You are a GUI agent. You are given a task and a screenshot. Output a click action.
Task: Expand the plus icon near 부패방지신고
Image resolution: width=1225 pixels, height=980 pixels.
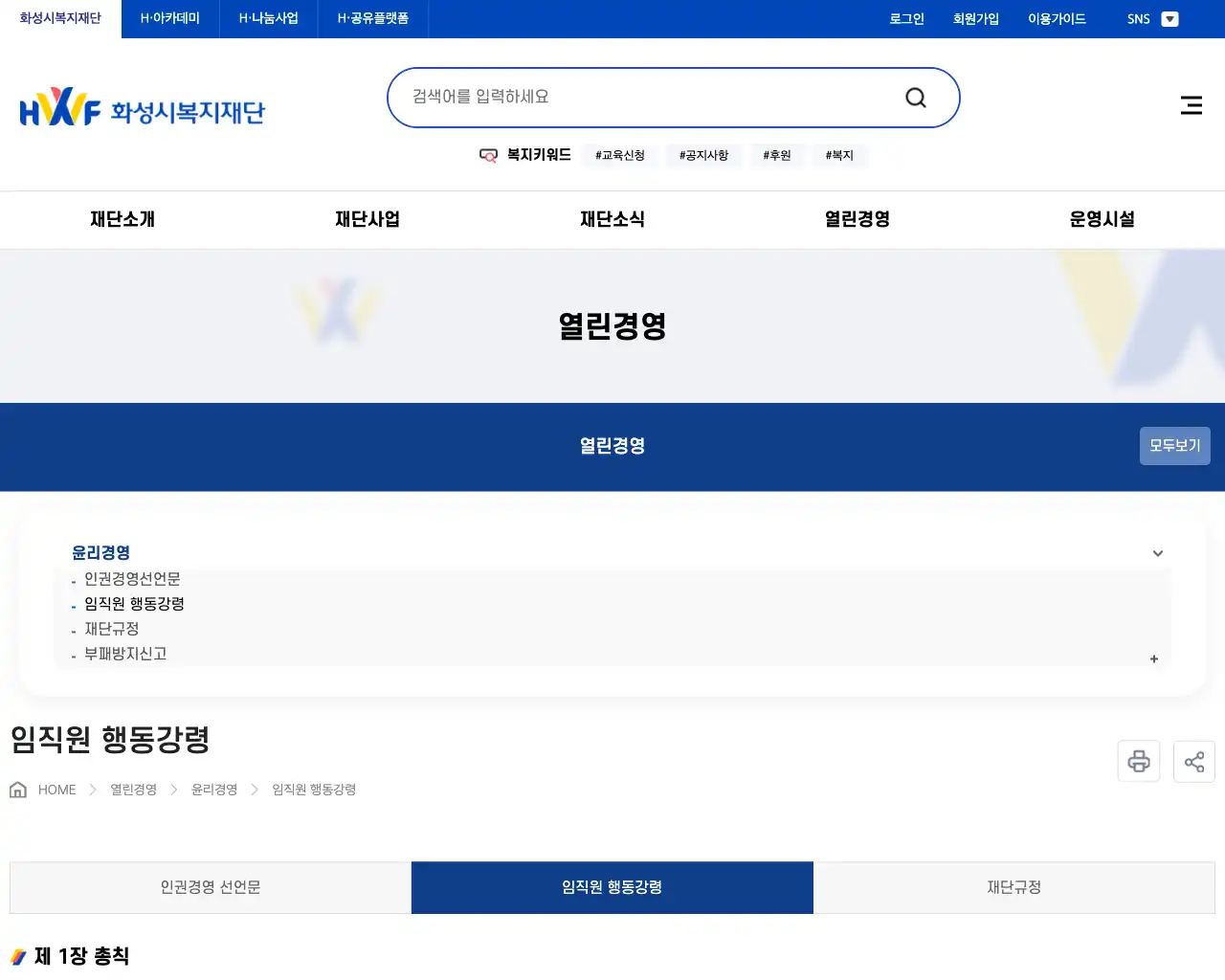[x=1153, y=659]
